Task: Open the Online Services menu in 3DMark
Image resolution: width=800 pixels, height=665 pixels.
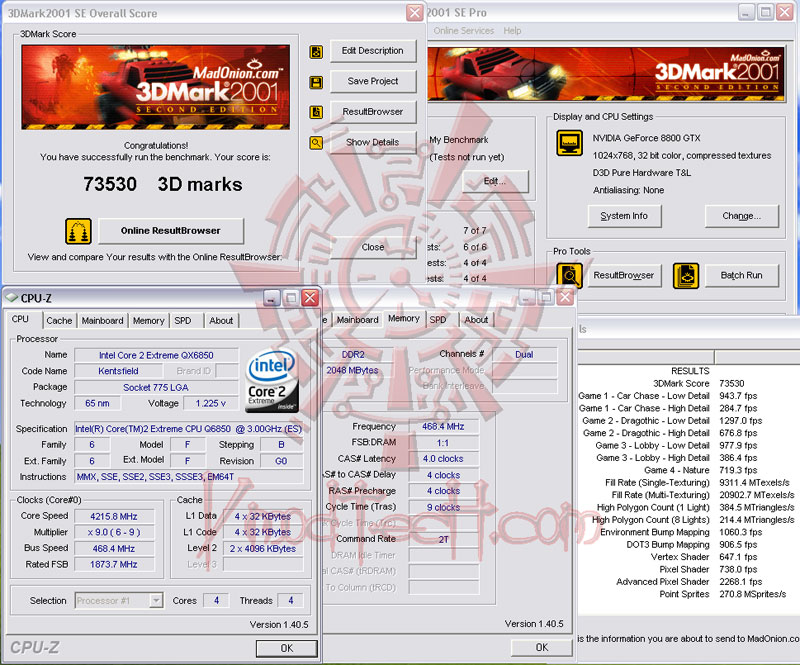Action: coord(464,31)
